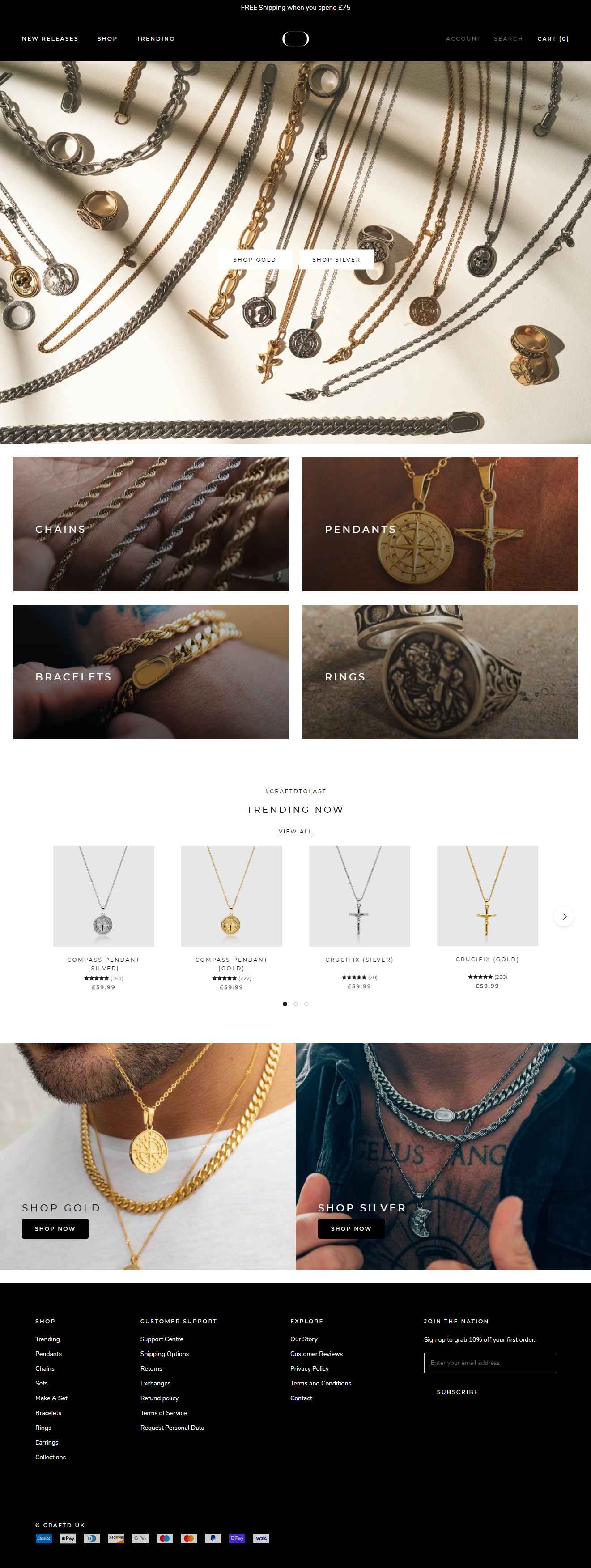
Task: Open the Crucifix (Gold) product thumbnail
Action: pyautogui.click(x=487, y=895)
